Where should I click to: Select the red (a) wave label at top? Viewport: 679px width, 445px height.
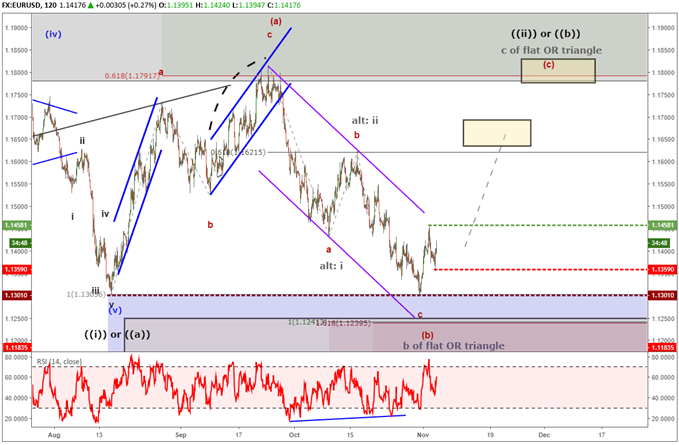coord(276,21)
